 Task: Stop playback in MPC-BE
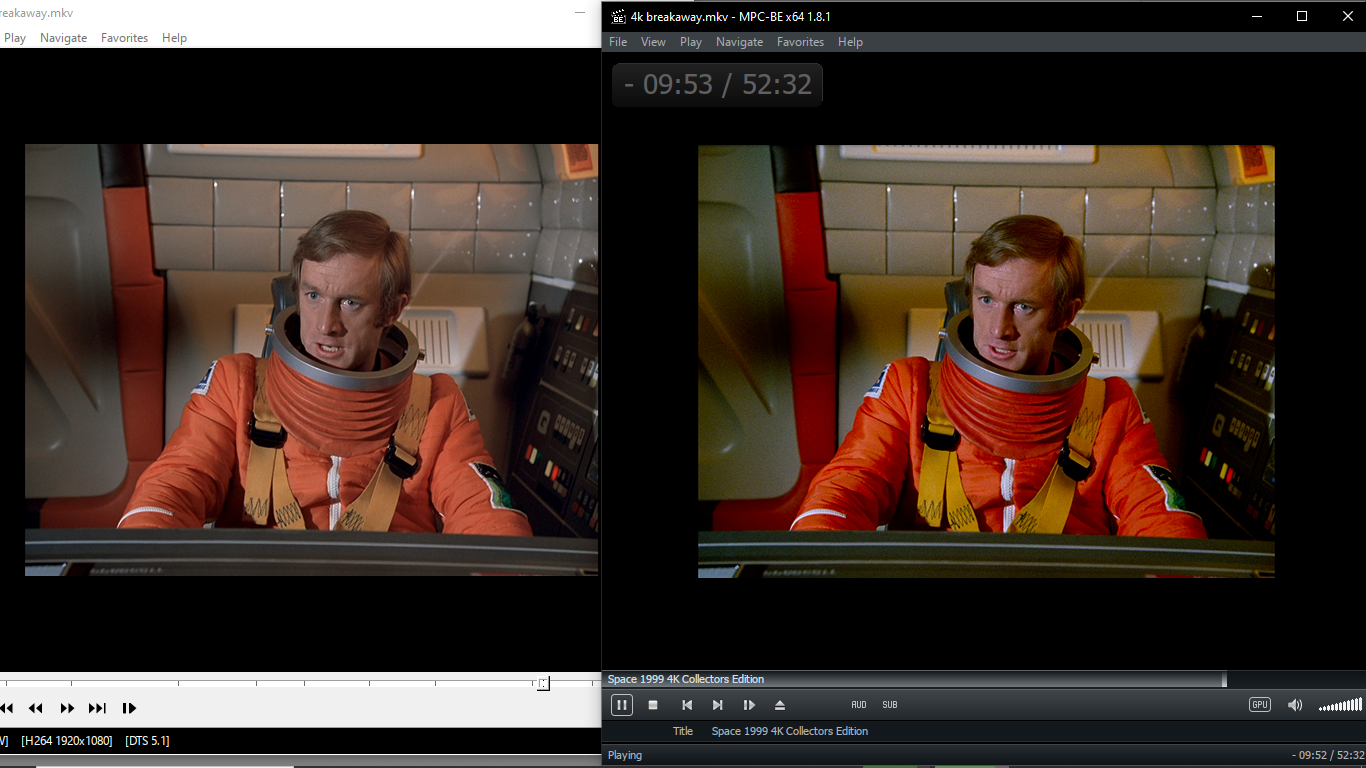pos(653,705)
